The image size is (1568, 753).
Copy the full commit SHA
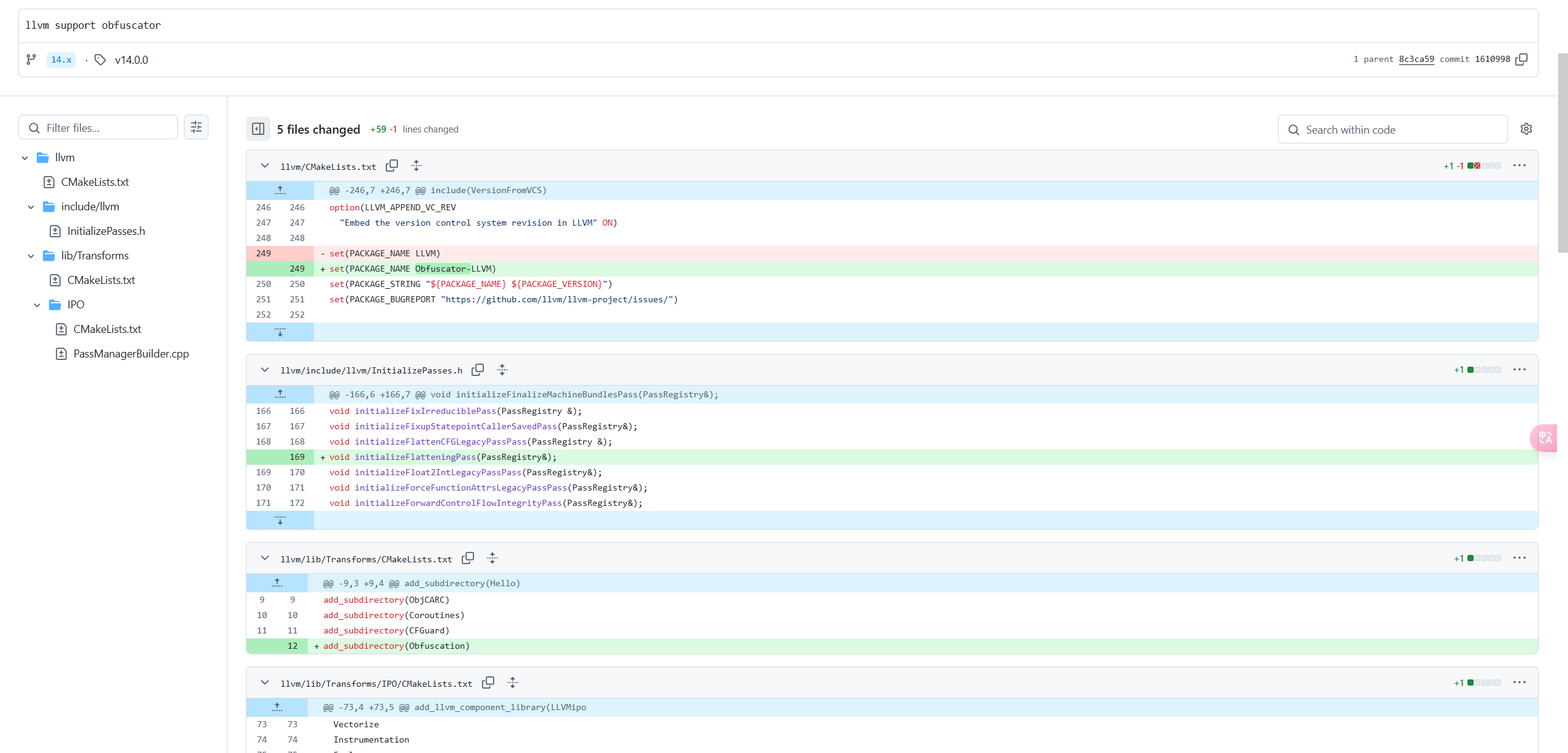click(1521, 59)
